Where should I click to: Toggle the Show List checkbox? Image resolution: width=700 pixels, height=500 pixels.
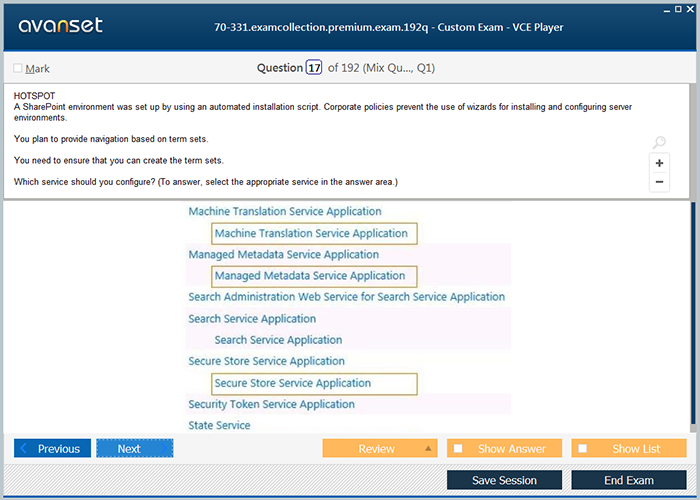(583, 449)
